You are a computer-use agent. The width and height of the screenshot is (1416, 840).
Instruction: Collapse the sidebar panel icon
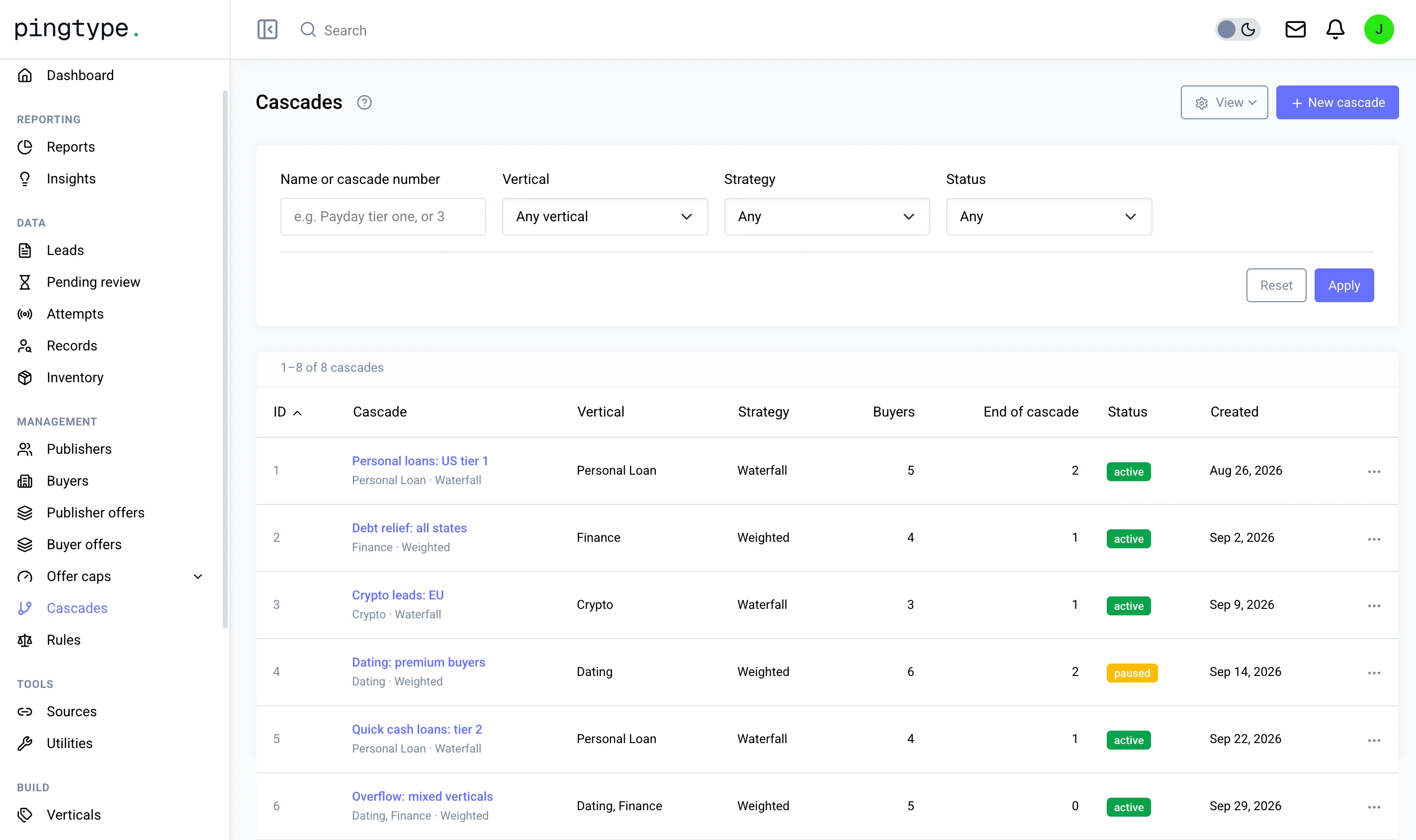267,29
